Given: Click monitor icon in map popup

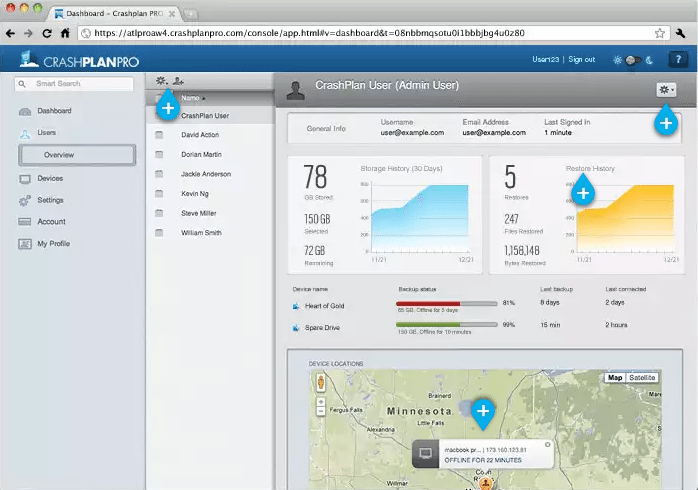Looking at the screenshot, I should pyautogui.click(x=426, y=454).
